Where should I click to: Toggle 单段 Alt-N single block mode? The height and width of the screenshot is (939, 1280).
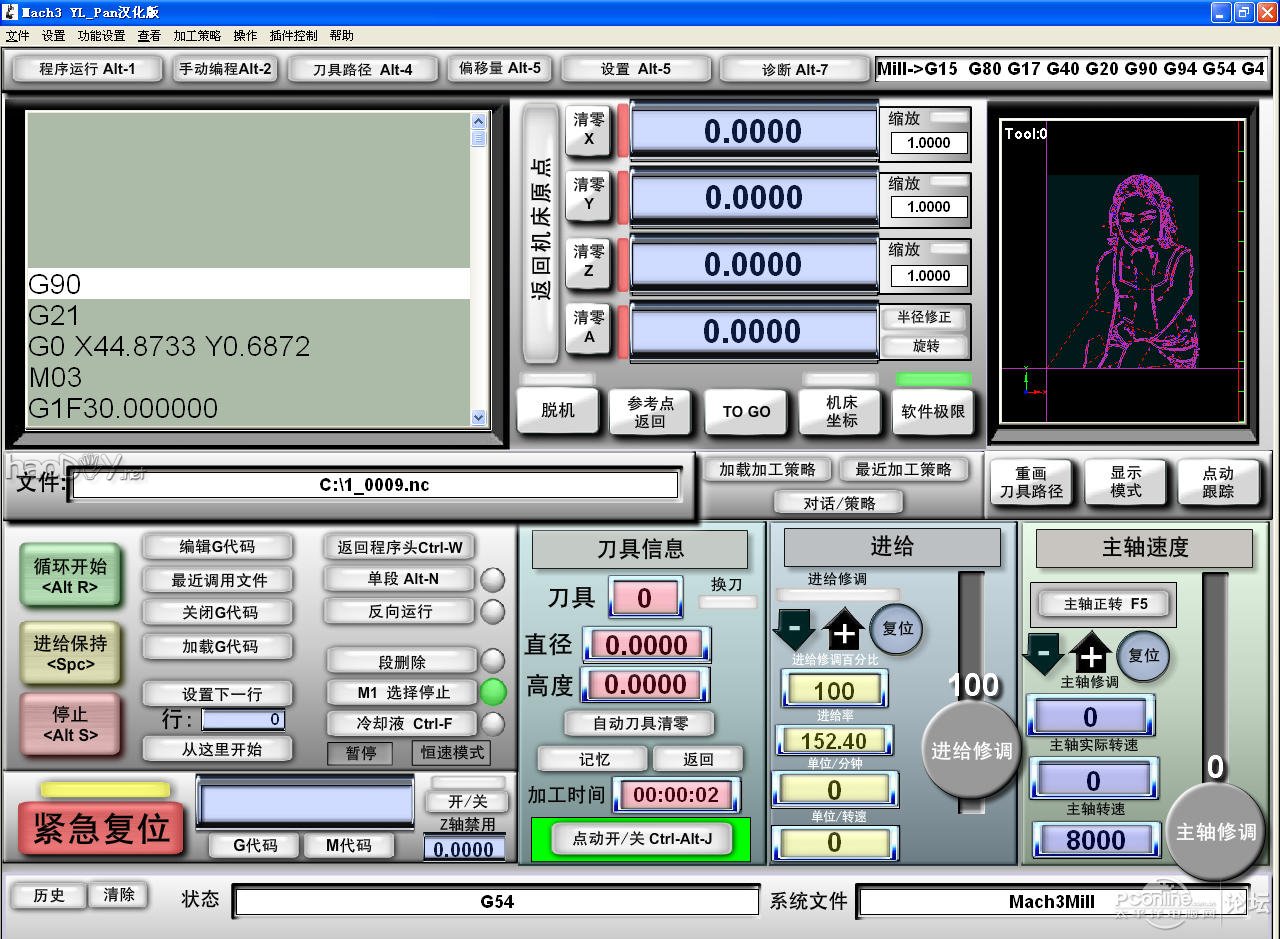coord(402,579)
